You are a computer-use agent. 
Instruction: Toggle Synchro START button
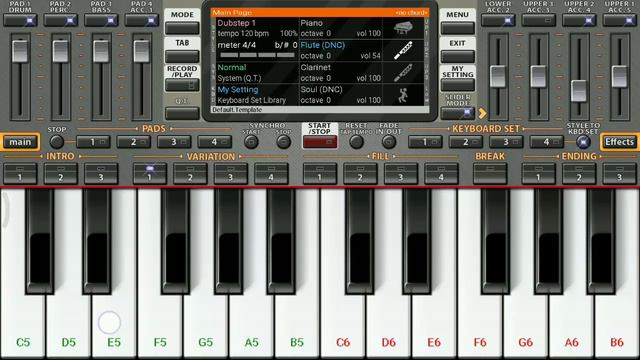tap(251, 142)
